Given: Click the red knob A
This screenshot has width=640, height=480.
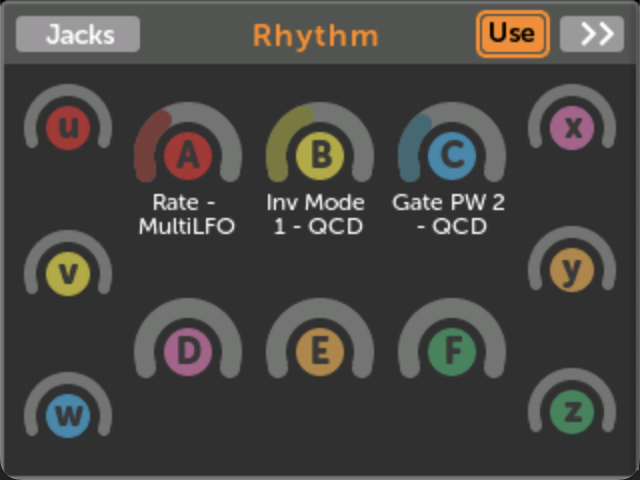Looking at the screenshot, I should pyautogui.click(x=188, y=156).
